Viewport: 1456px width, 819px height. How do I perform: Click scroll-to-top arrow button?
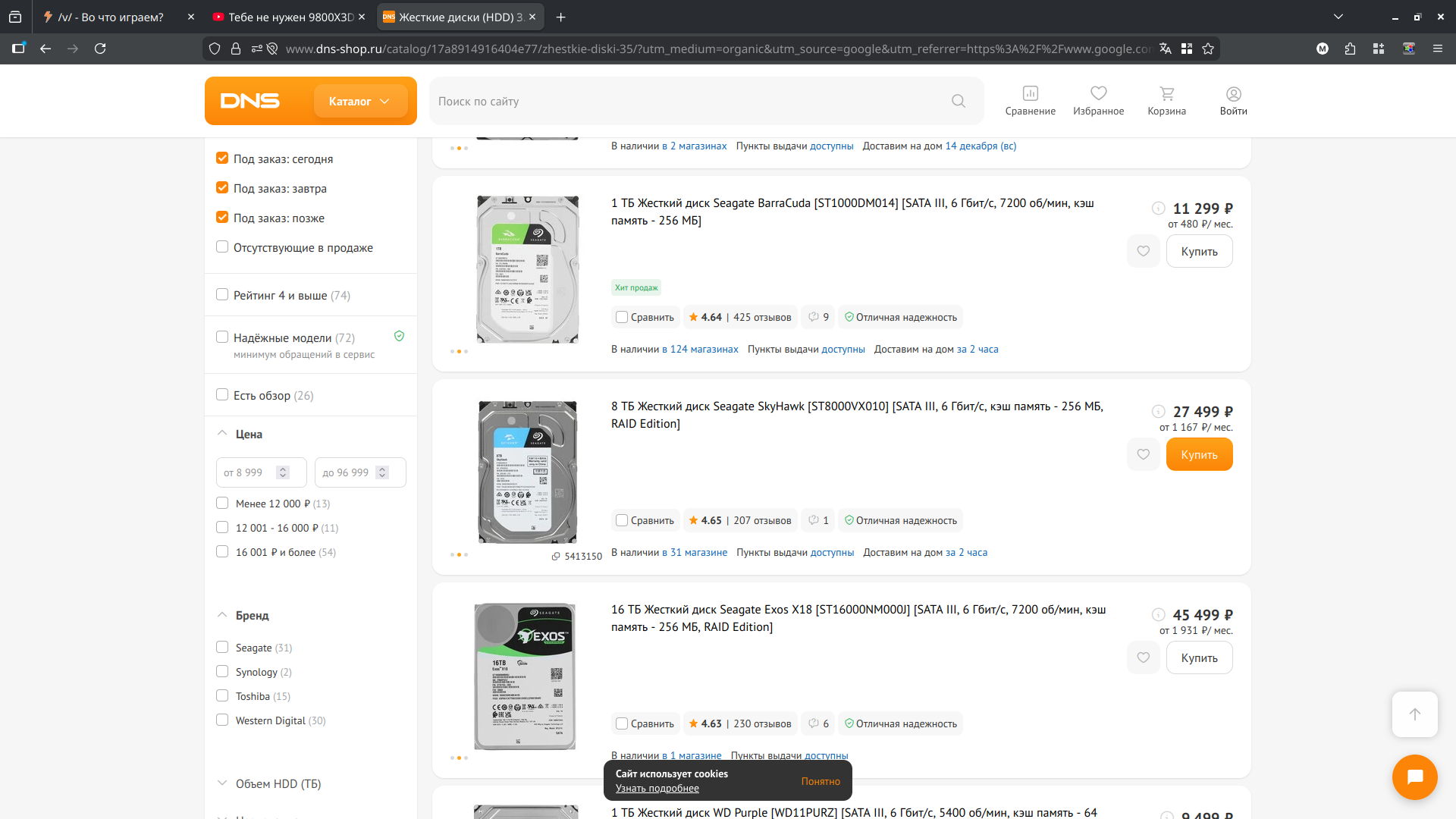click(1414, 714)
